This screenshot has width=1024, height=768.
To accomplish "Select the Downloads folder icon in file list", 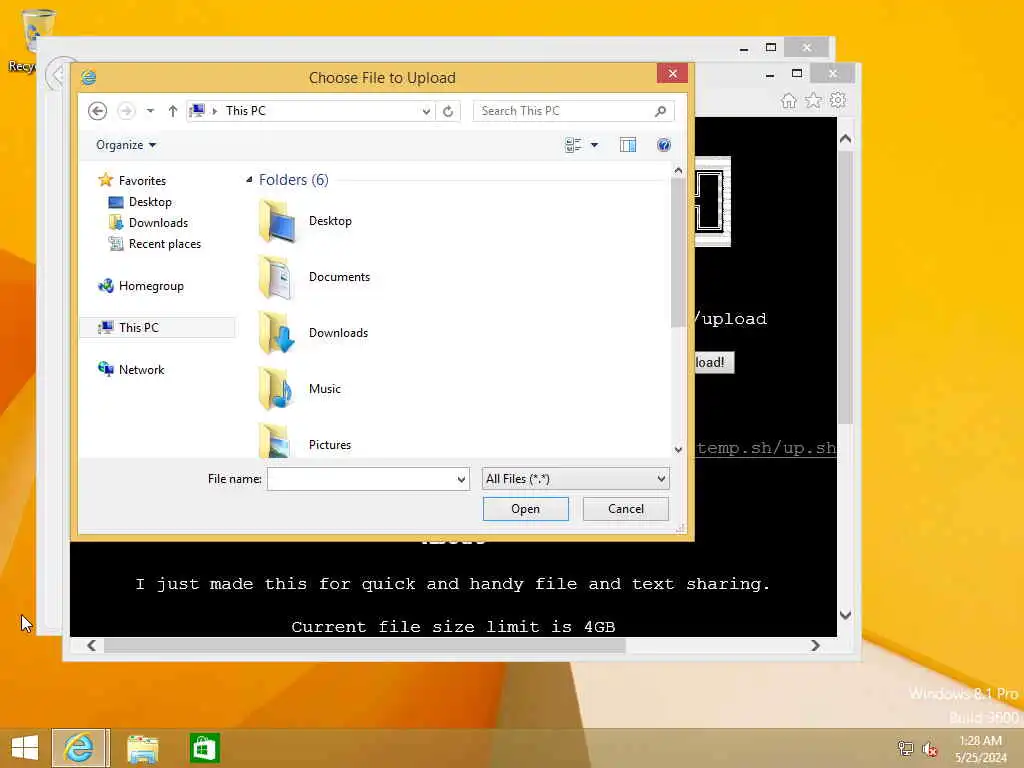I will click(x=276, y=333).
